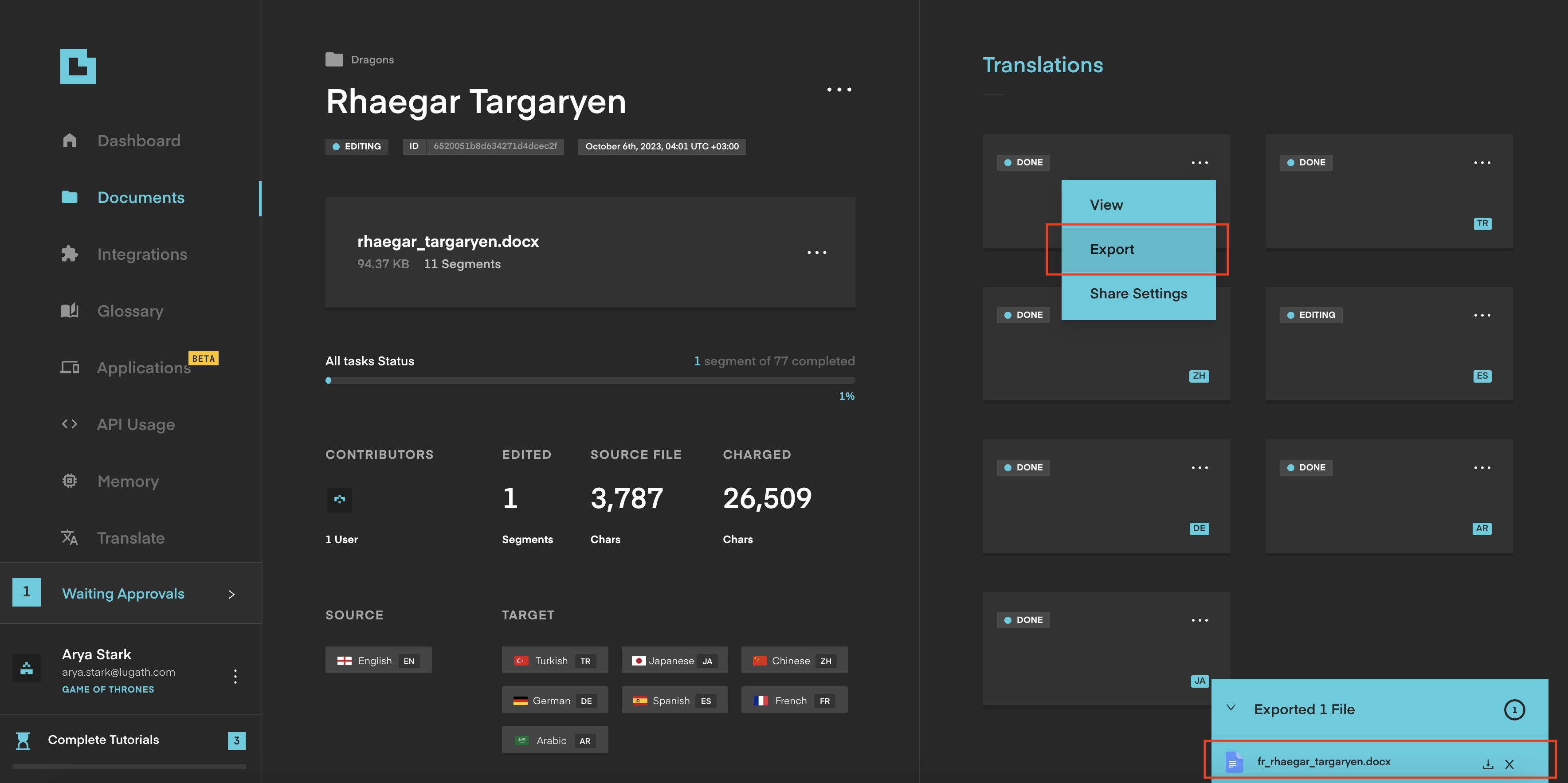Click the API Usage code icon
This screenshot has width=1568, height=783.
coord(69,424)
